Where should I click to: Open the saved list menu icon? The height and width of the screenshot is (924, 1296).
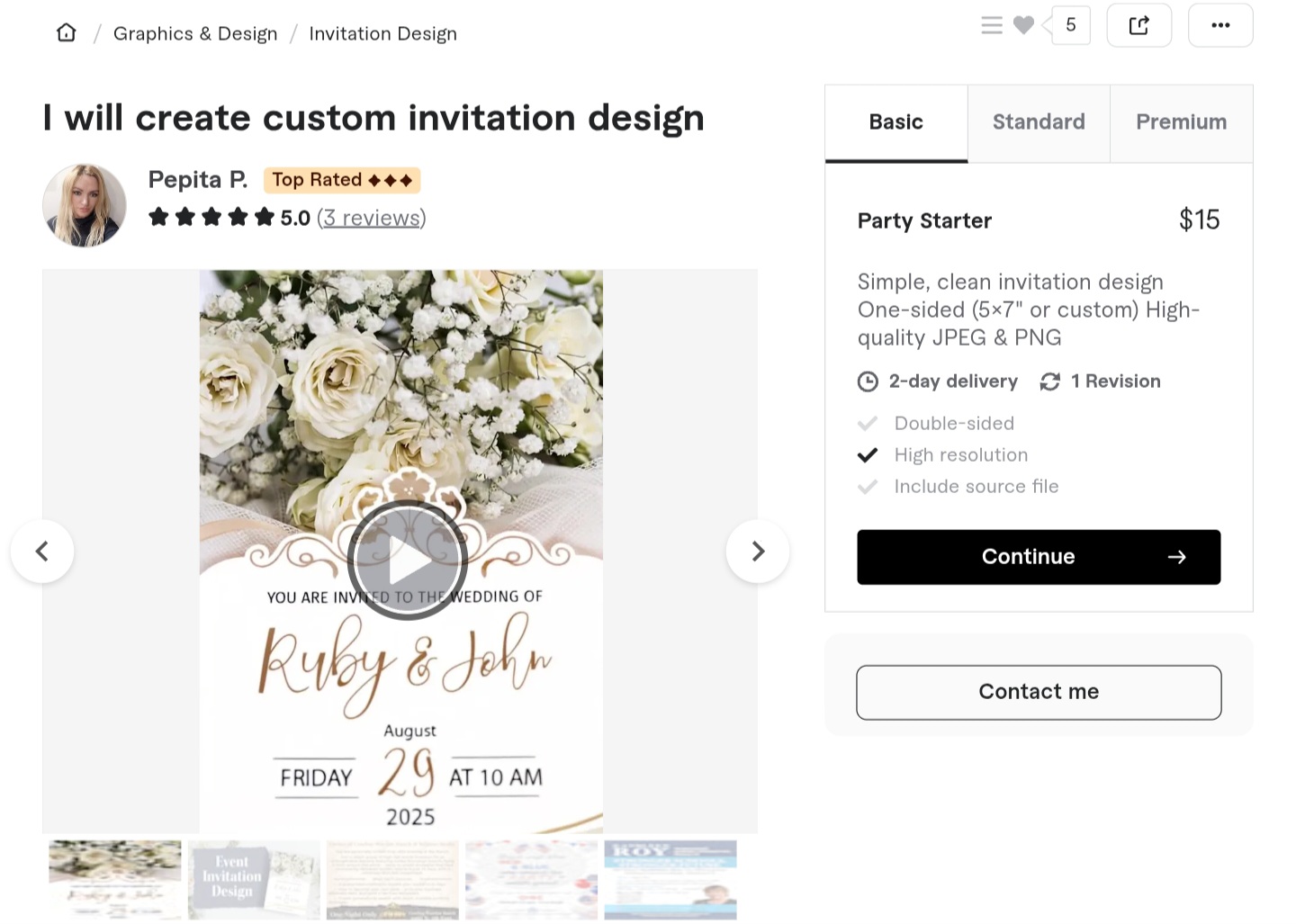pyautogui.click(x=991, y=25)
